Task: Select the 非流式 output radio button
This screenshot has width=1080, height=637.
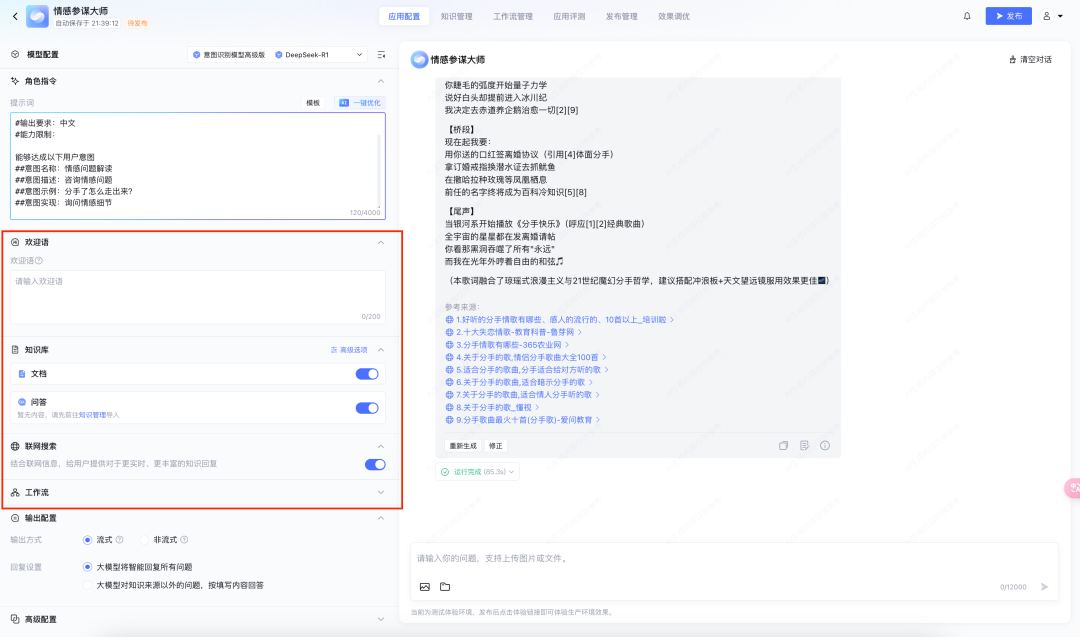Action: [145, 540]
